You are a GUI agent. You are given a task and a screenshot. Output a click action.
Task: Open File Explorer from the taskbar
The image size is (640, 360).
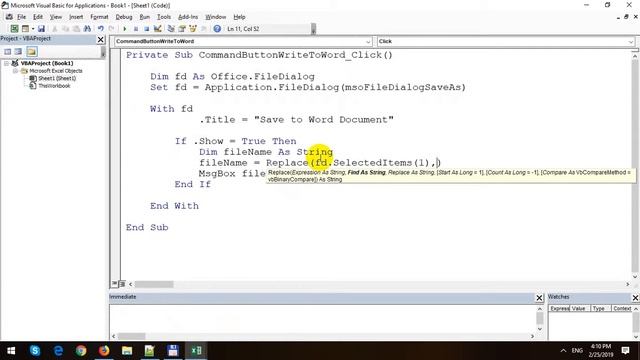(x=127, y=351)
